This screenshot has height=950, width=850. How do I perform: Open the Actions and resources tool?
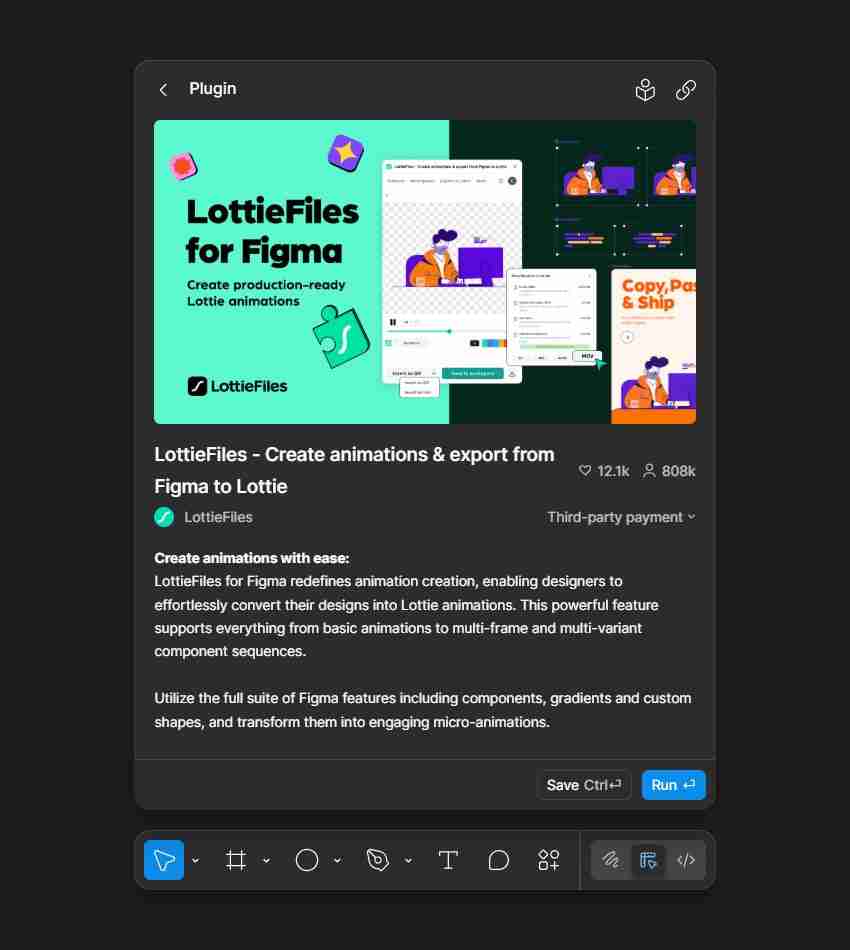pos(549,860)
